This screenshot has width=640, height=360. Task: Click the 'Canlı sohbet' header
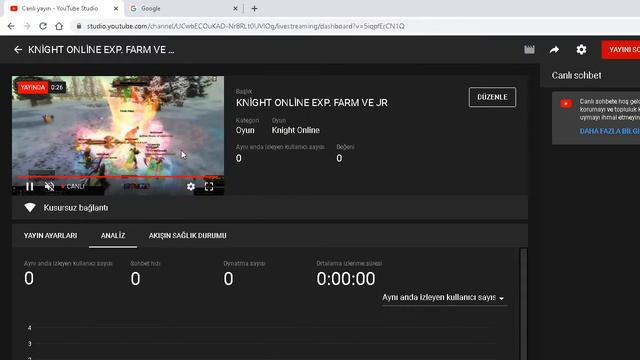[x=576, y=76]
